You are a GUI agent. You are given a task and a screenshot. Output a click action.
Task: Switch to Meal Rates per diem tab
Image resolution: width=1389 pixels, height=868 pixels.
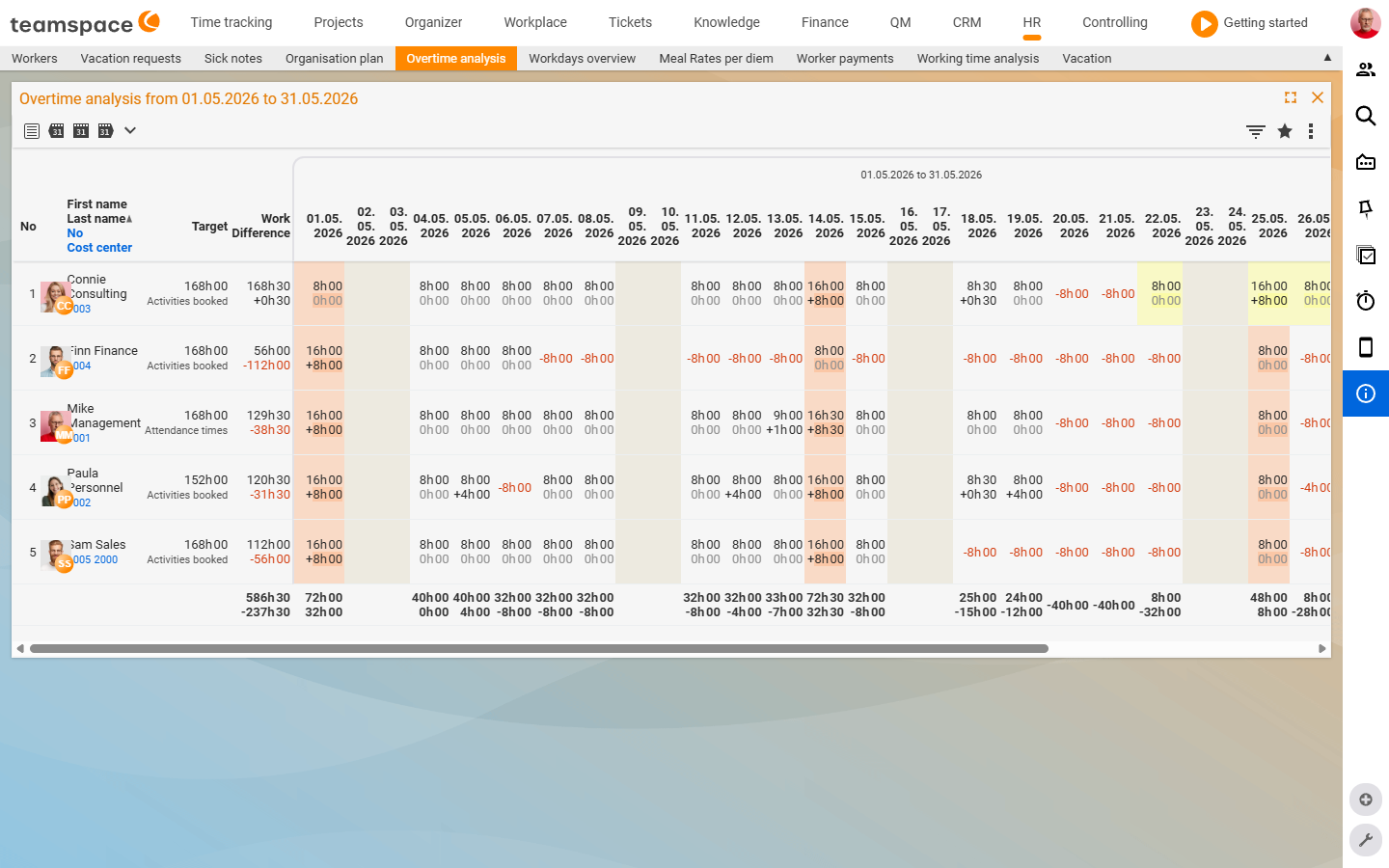click(716, 59)
